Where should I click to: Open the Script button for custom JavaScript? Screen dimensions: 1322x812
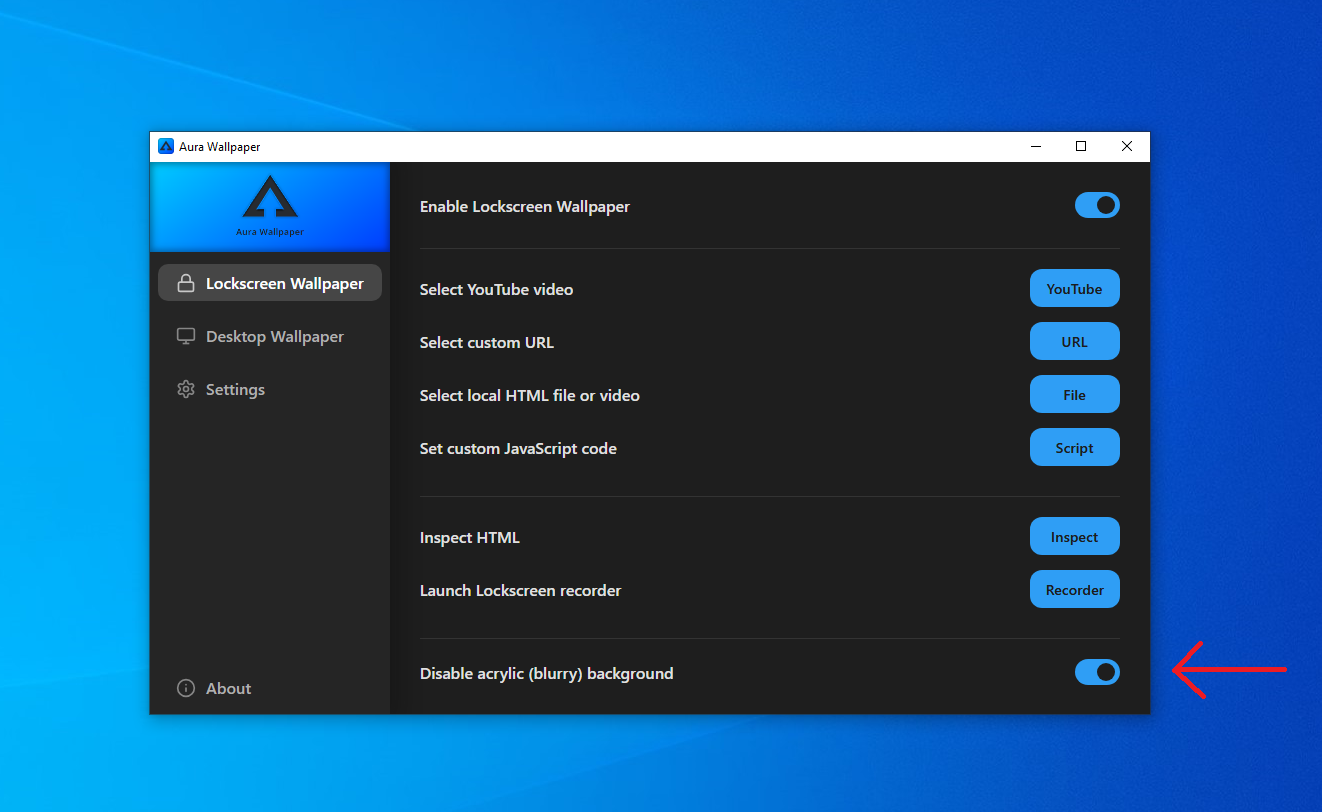click(x=1074, y=448)
